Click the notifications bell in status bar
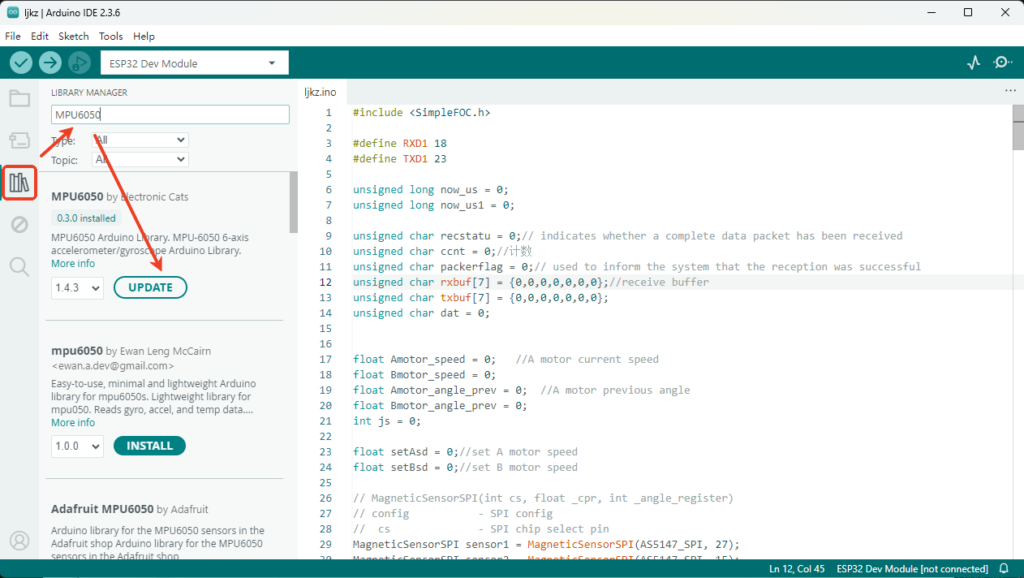 click(x=1003, y=569)
